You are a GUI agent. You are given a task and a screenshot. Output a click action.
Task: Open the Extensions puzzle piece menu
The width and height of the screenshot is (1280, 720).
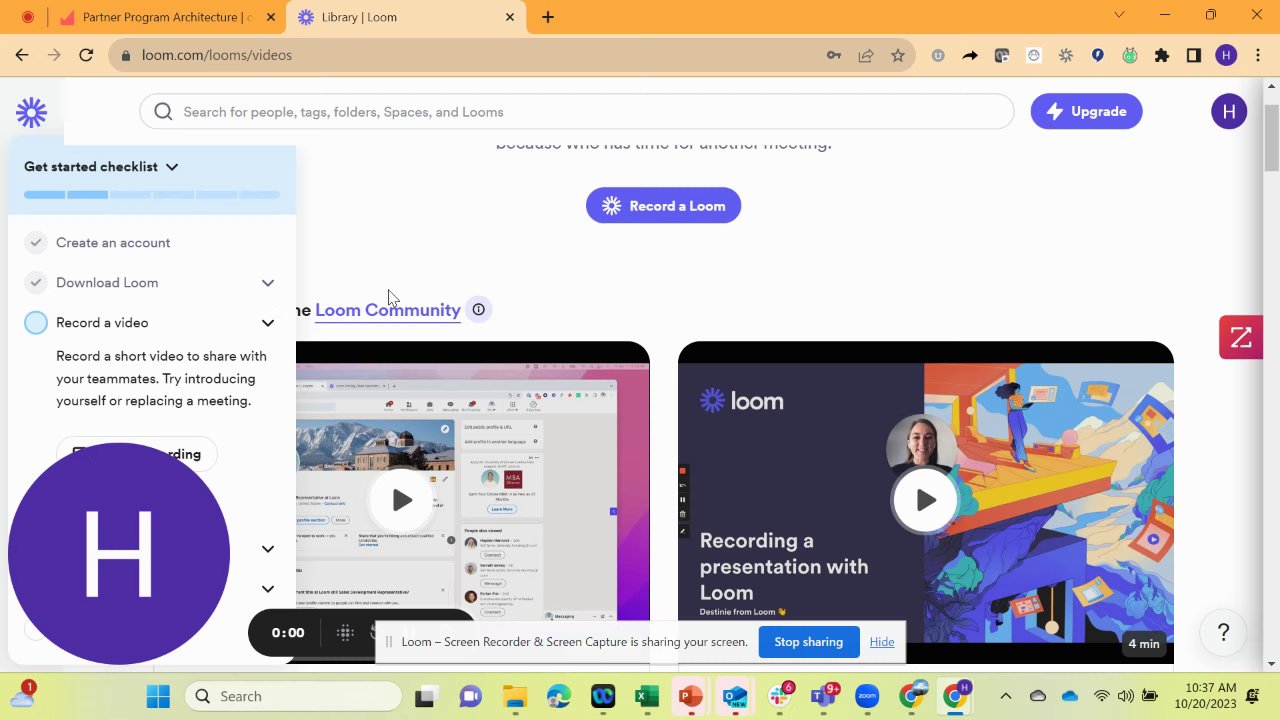click(1162, 55)
